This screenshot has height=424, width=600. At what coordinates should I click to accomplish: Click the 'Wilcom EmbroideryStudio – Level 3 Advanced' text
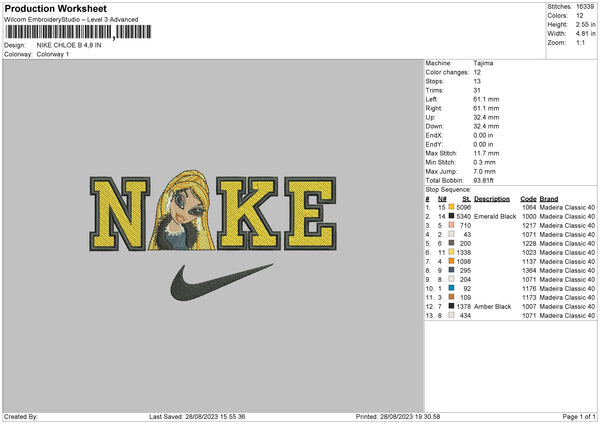(71, 20)
